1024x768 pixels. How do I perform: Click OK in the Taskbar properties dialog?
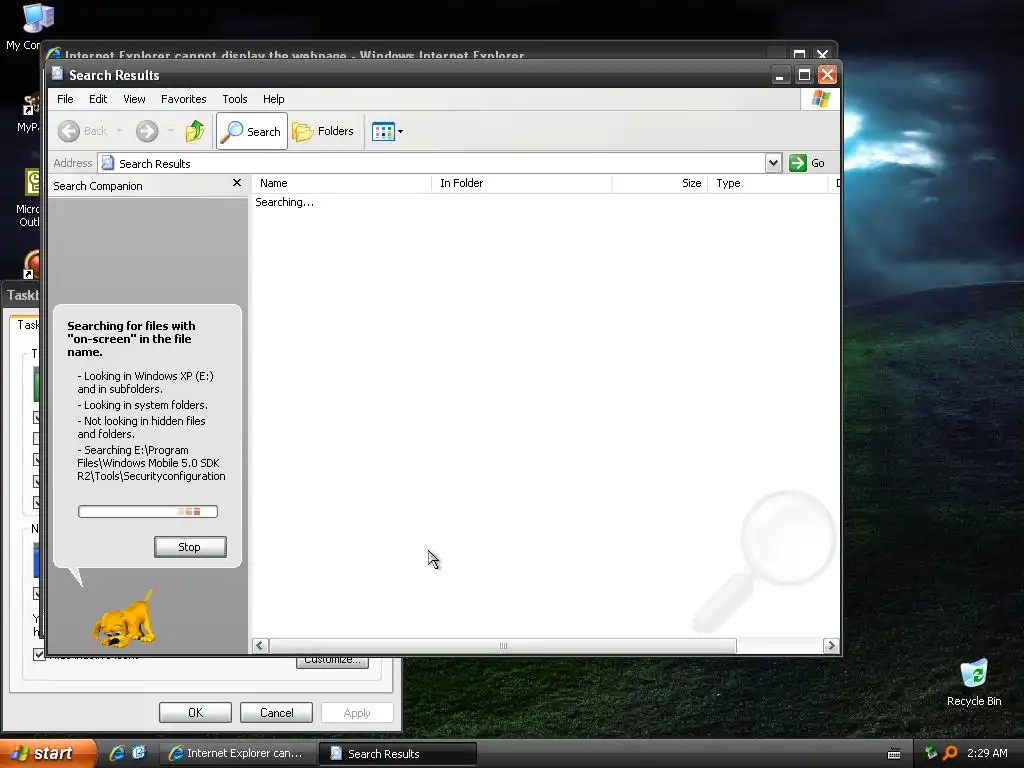(x=195, y=712)
